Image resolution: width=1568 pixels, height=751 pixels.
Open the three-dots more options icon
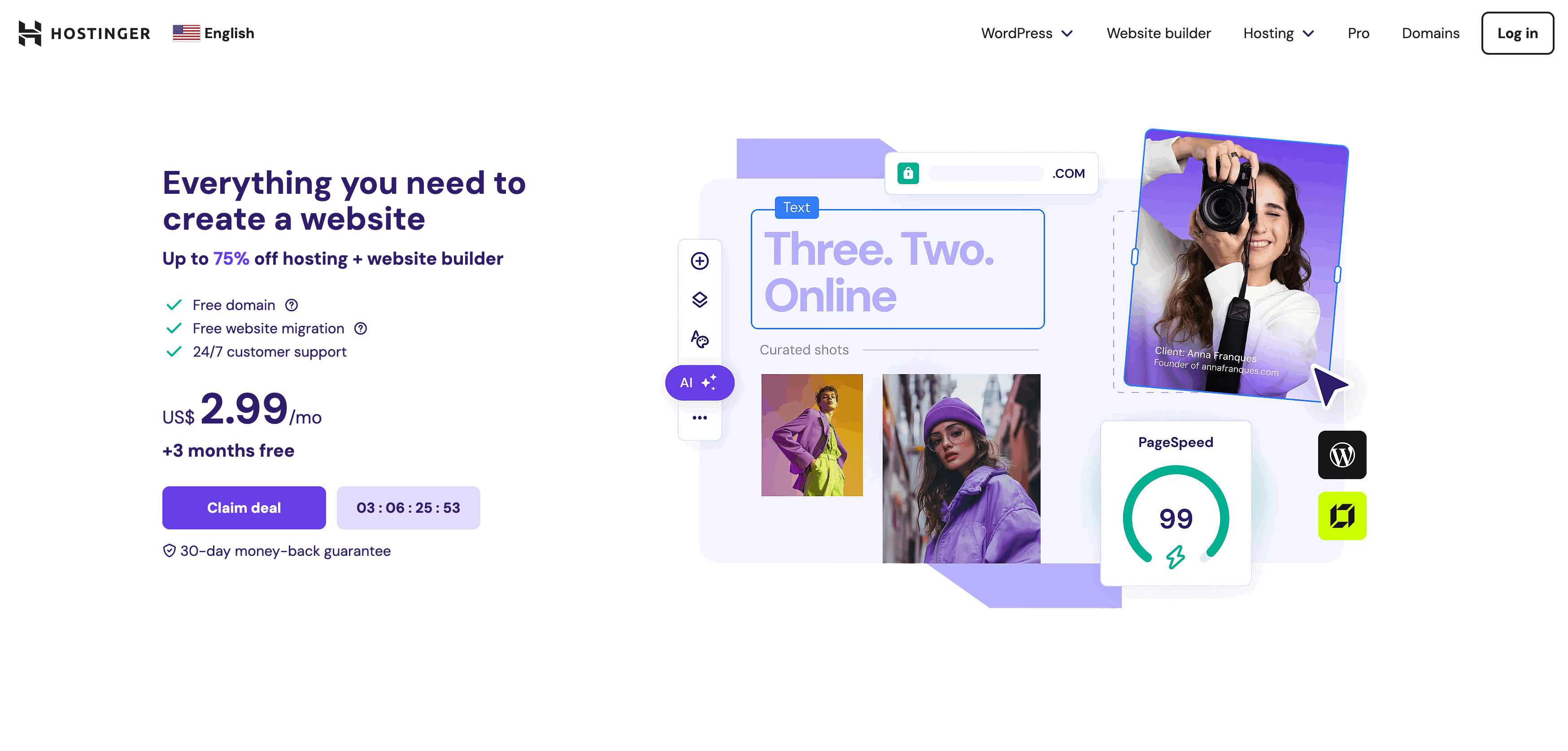(699, 418)
